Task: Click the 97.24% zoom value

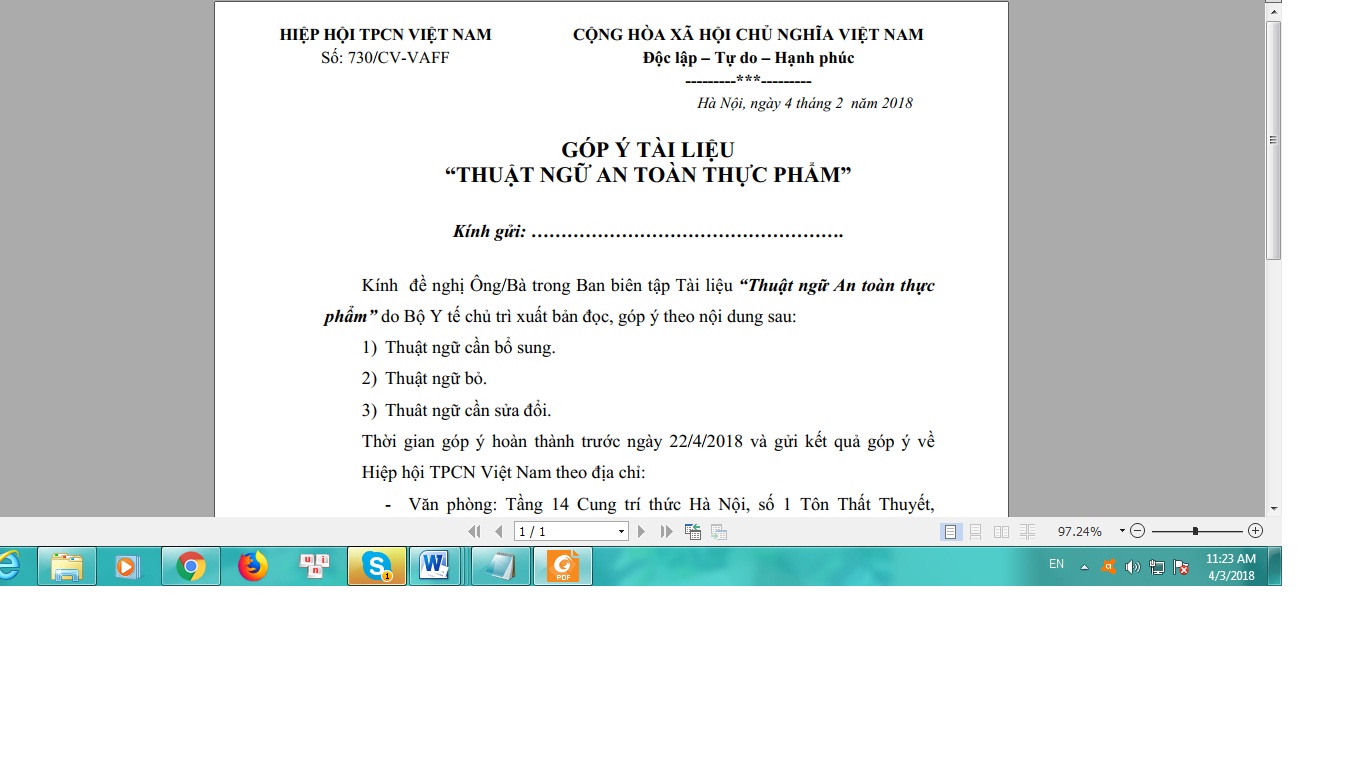Action: point(1080,532)
